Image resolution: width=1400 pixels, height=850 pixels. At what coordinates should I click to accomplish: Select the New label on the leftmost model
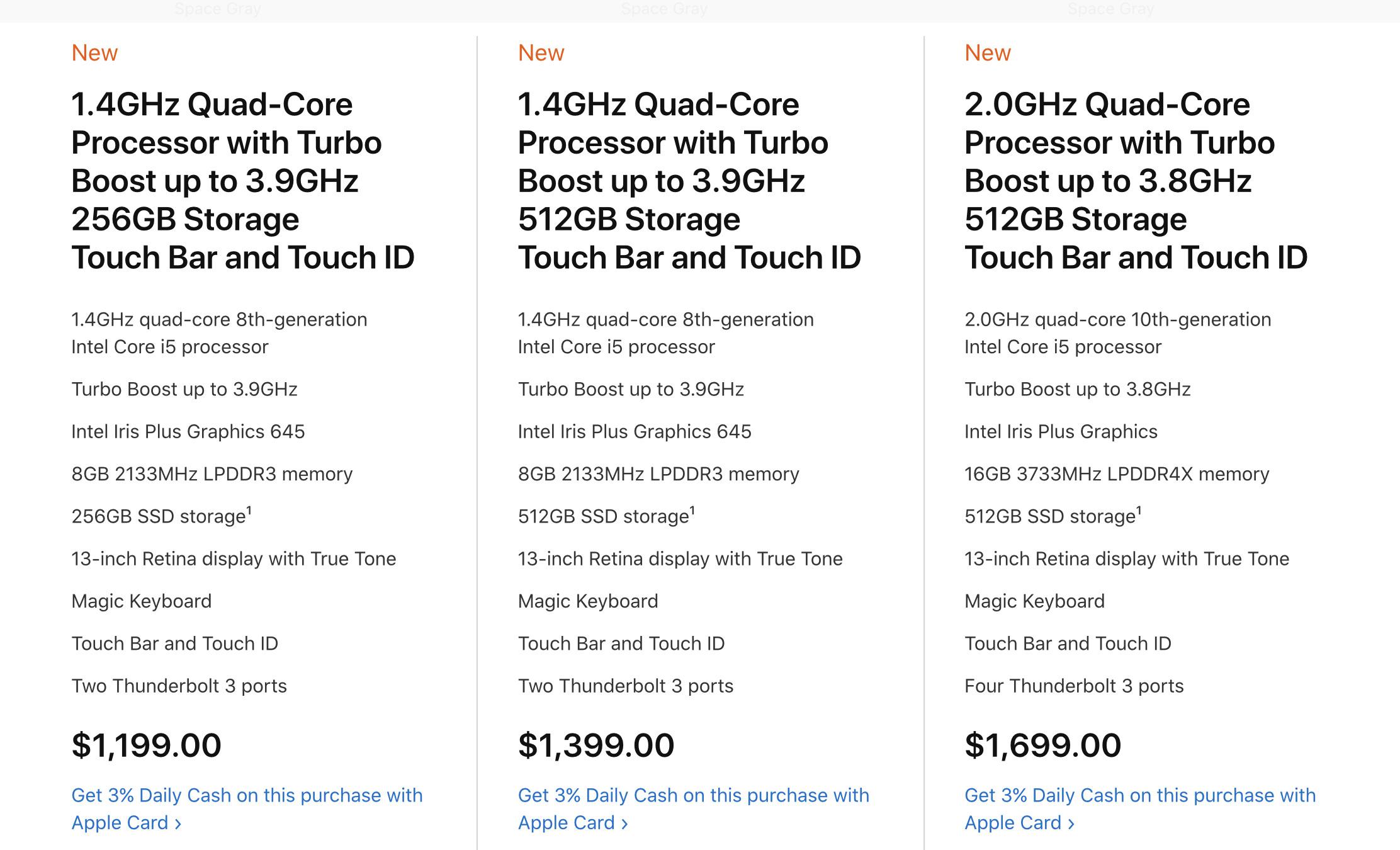pos(94,52)
